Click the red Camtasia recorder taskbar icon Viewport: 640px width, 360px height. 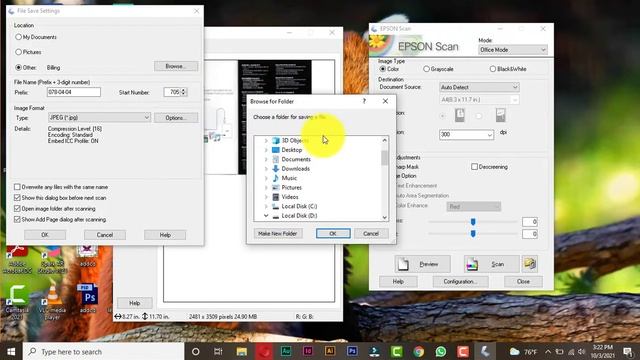click(462, 351)
